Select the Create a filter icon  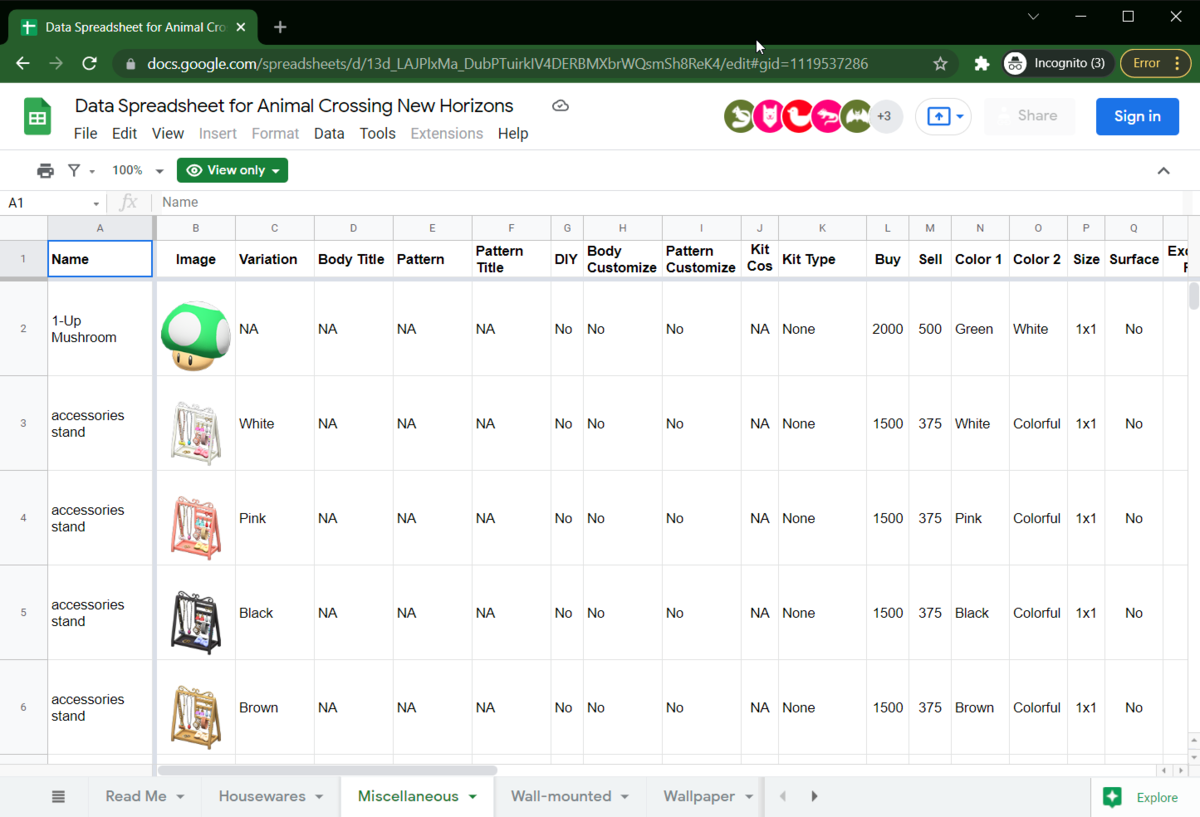tap(75, 170)
